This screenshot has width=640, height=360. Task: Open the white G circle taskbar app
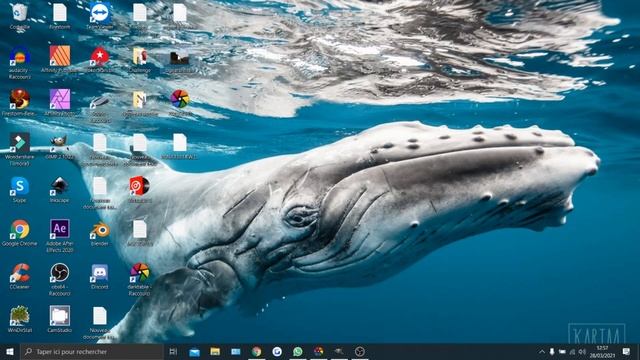[x=277, y=351]
